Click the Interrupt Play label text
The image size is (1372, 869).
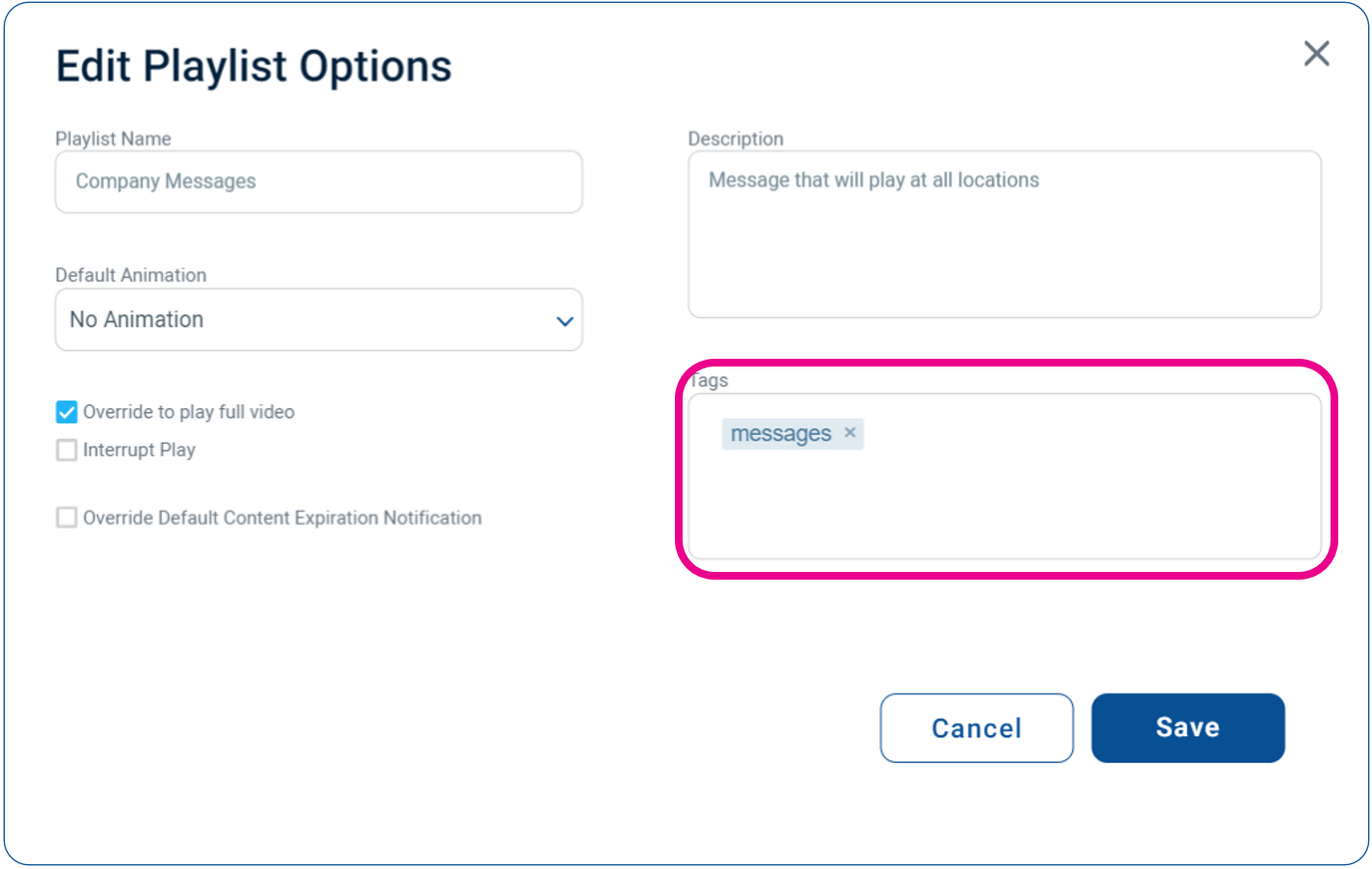pos(139,450)
